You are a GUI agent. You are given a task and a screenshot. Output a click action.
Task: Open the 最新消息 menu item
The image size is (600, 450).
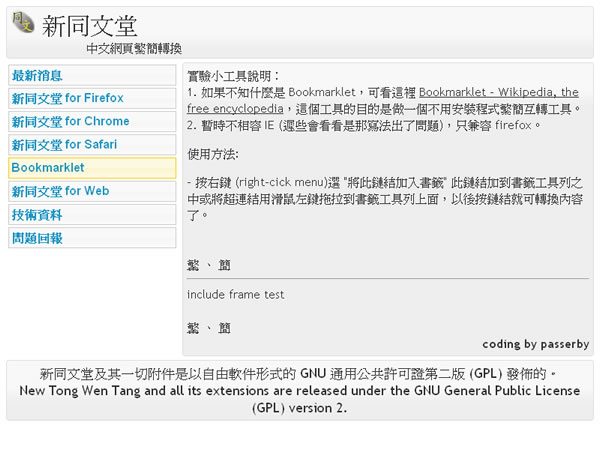36,75
